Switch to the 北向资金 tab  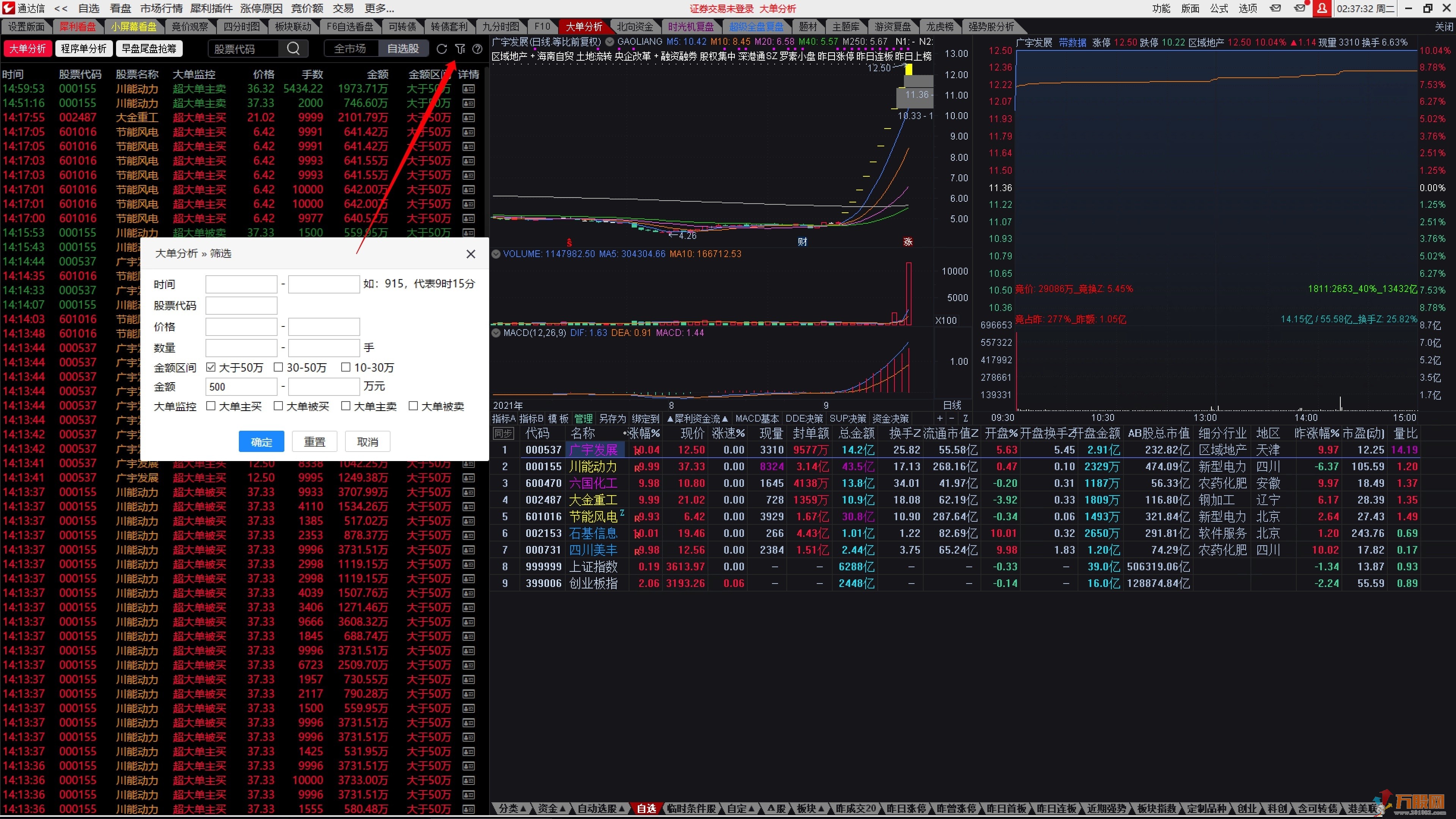click(x=635, y=27)
